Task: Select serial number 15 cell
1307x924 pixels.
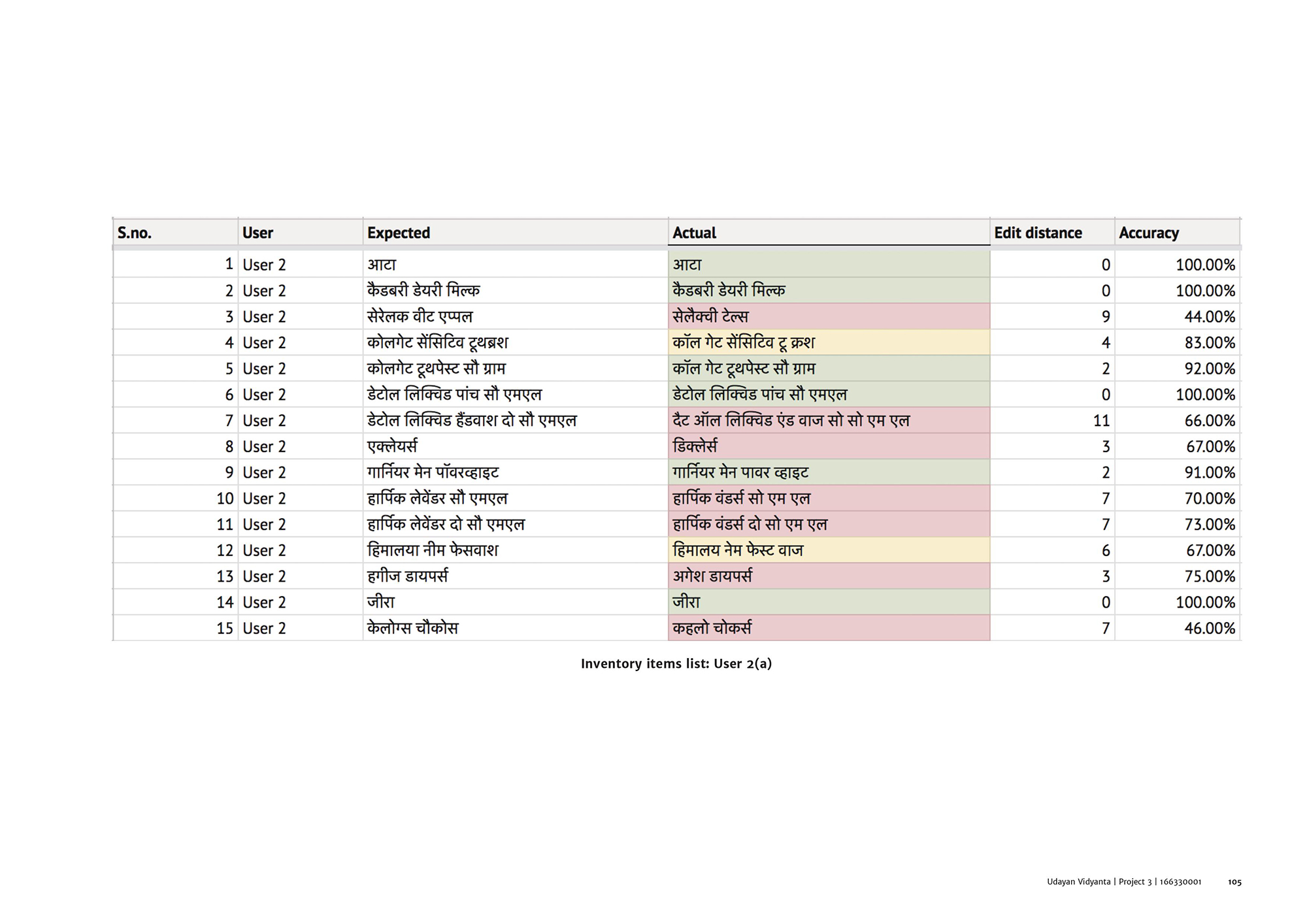Action: coord(225,629)
